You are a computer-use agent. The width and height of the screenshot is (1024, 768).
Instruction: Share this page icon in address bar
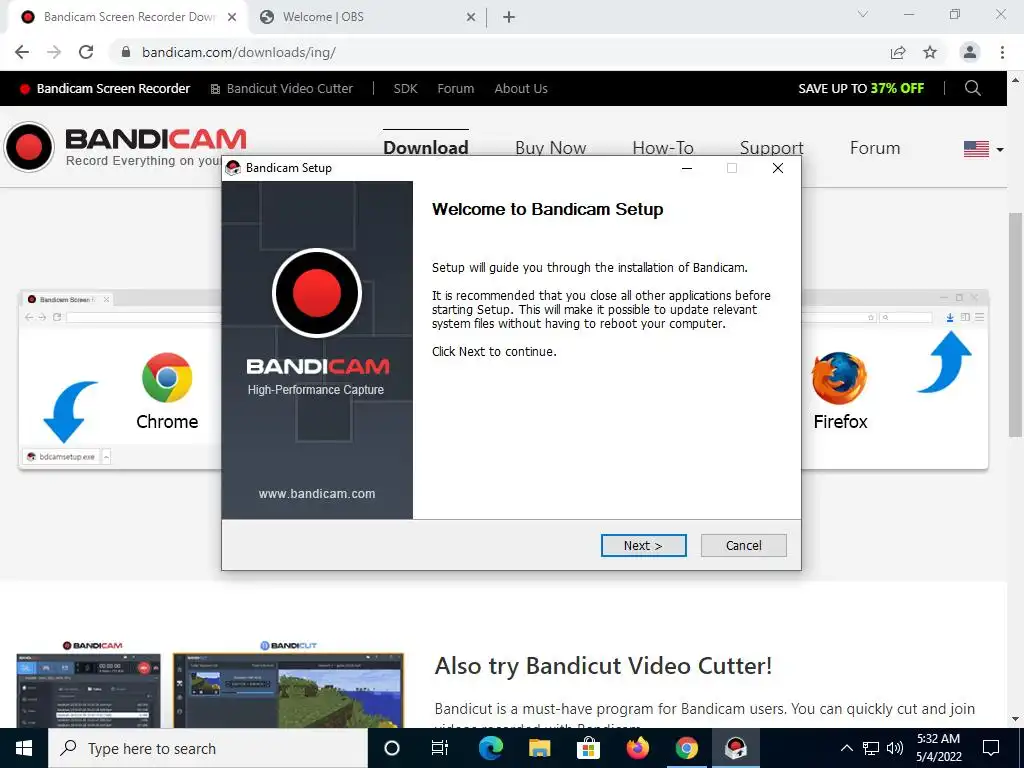pos(898,52)
